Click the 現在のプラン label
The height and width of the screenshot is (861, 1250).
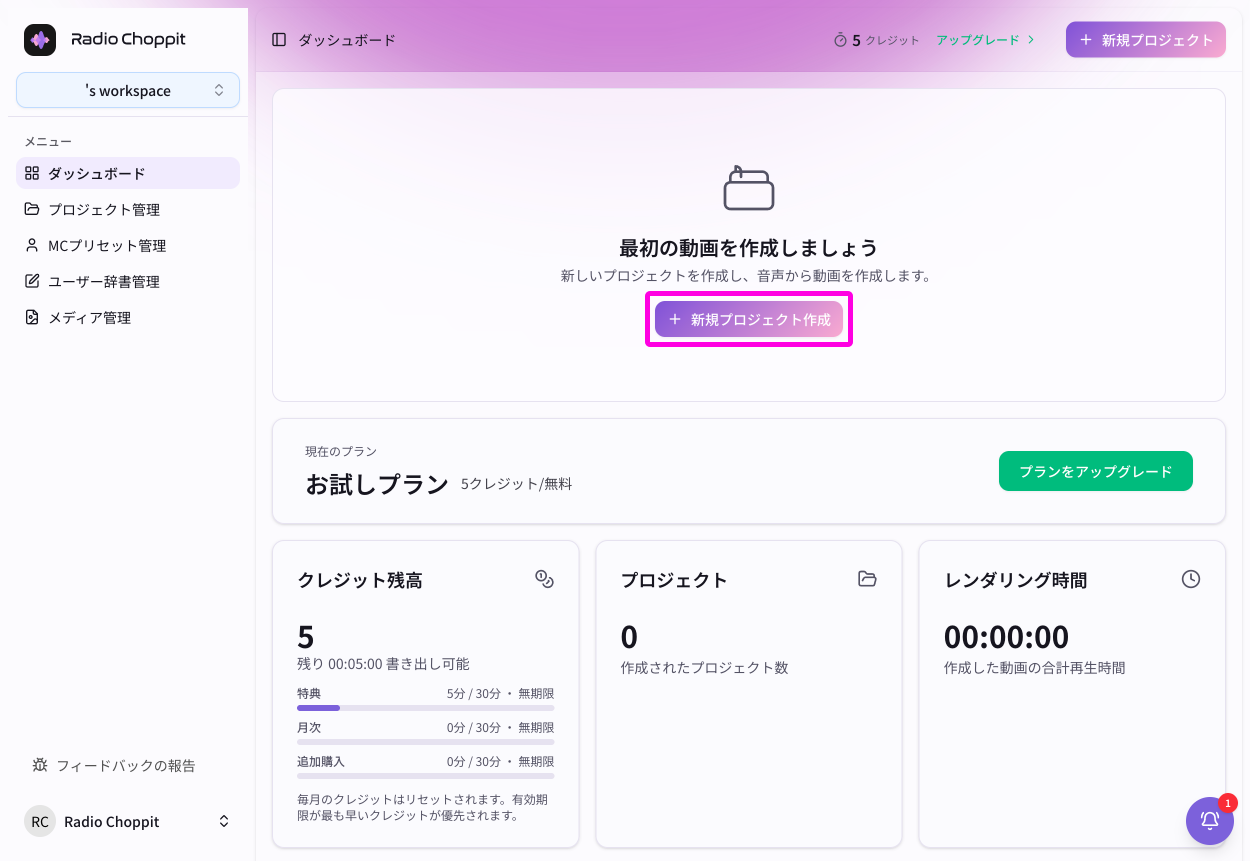341,451
